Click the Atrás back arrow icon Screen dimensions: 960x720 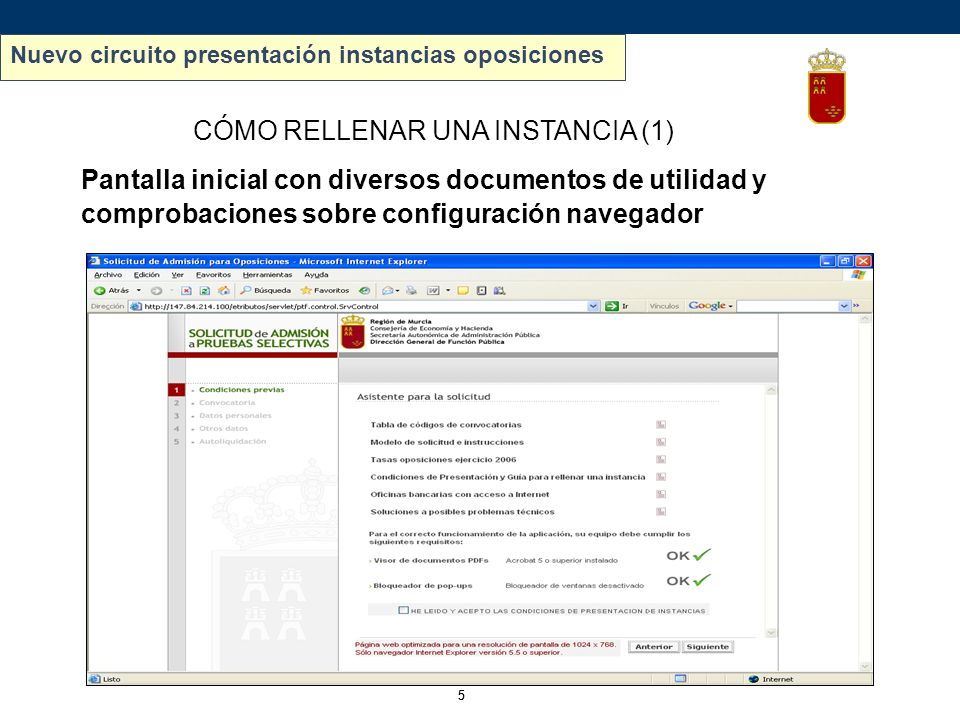[99, 291]
